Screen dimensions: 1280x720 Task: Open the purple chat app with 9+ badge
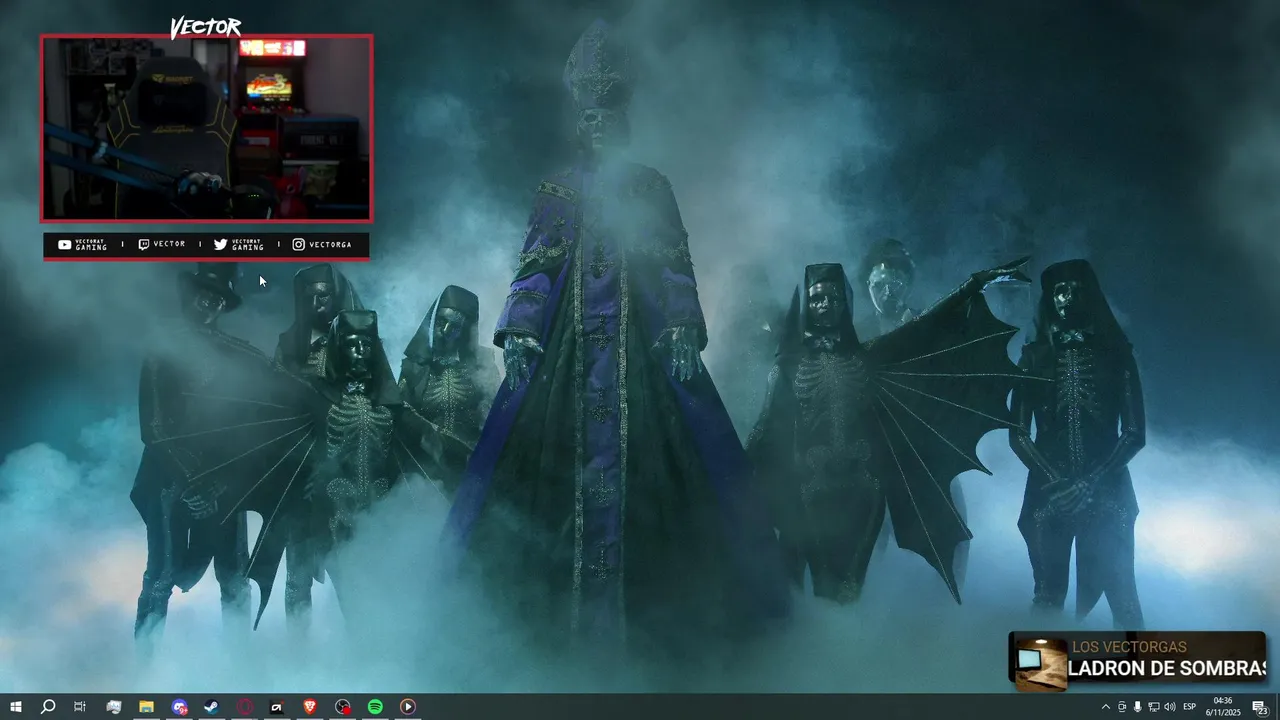click(179, 707)
